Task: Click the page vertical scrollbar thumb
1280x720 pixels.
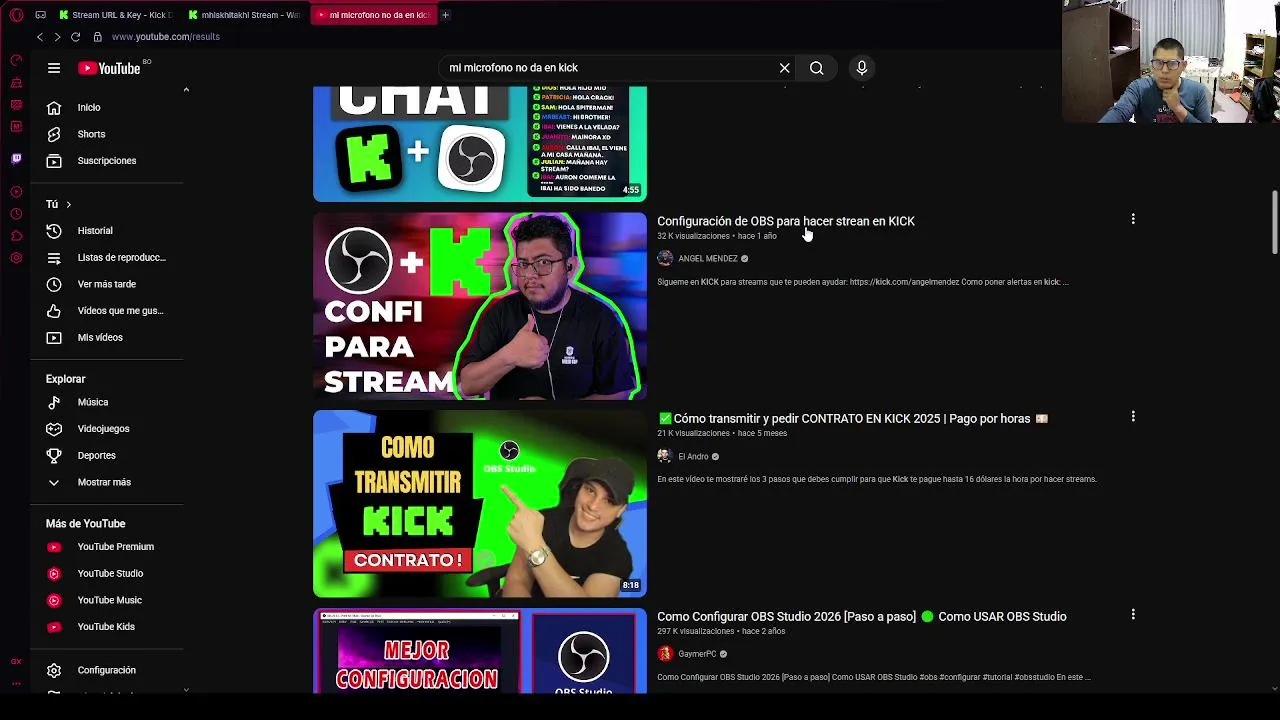Action: pyautogui.click(x=1274, y=223)
